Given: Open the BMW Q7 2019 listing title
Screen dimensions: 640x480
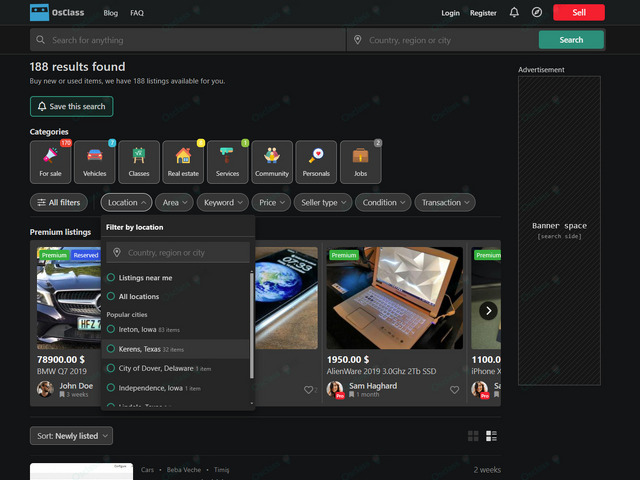Looking at the screenshot, I should click(62, 371).
